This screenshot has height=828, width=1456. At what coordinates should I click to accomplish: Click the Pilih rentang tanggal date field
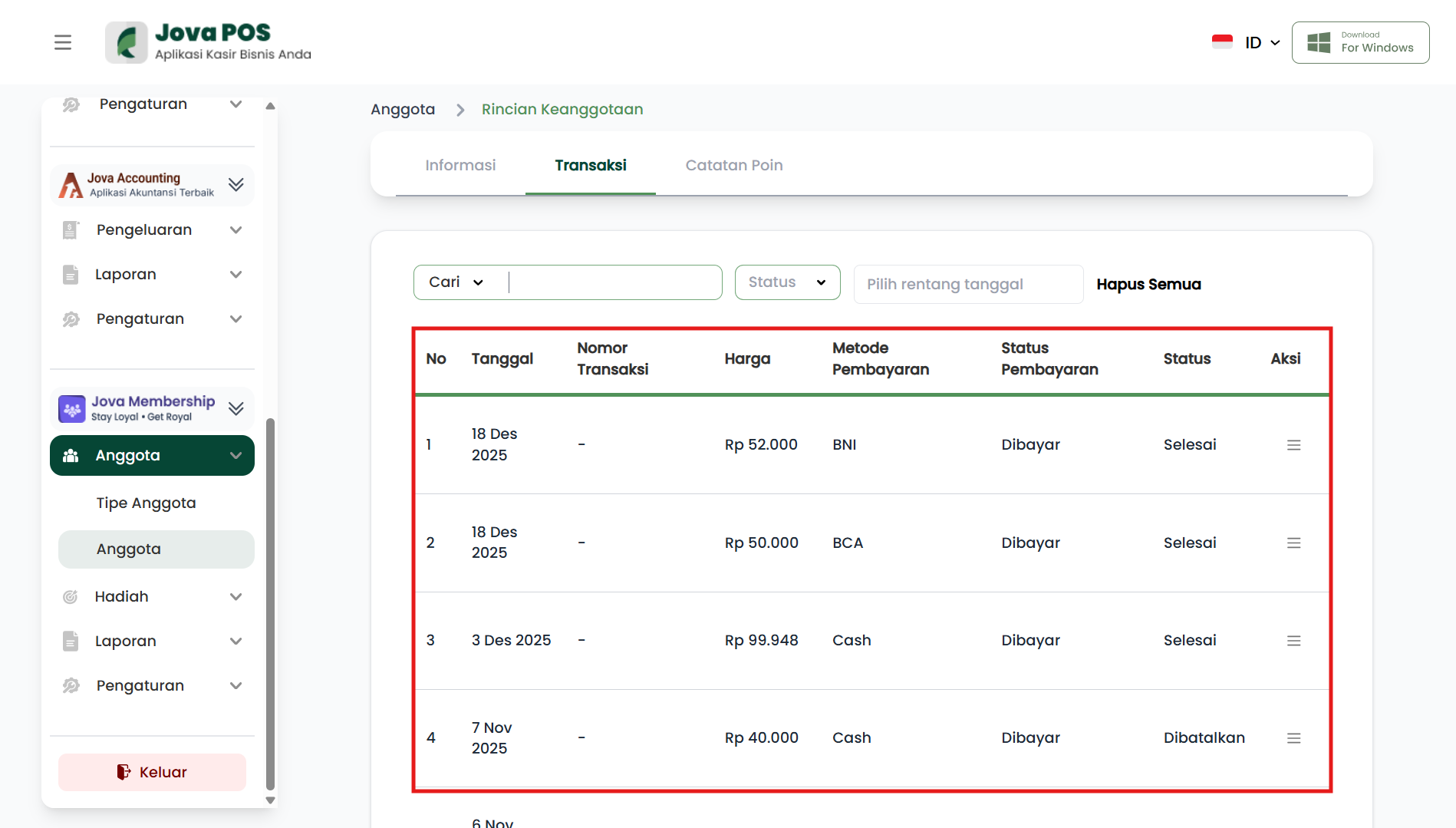pyautogui.click(x=967, y=285)
